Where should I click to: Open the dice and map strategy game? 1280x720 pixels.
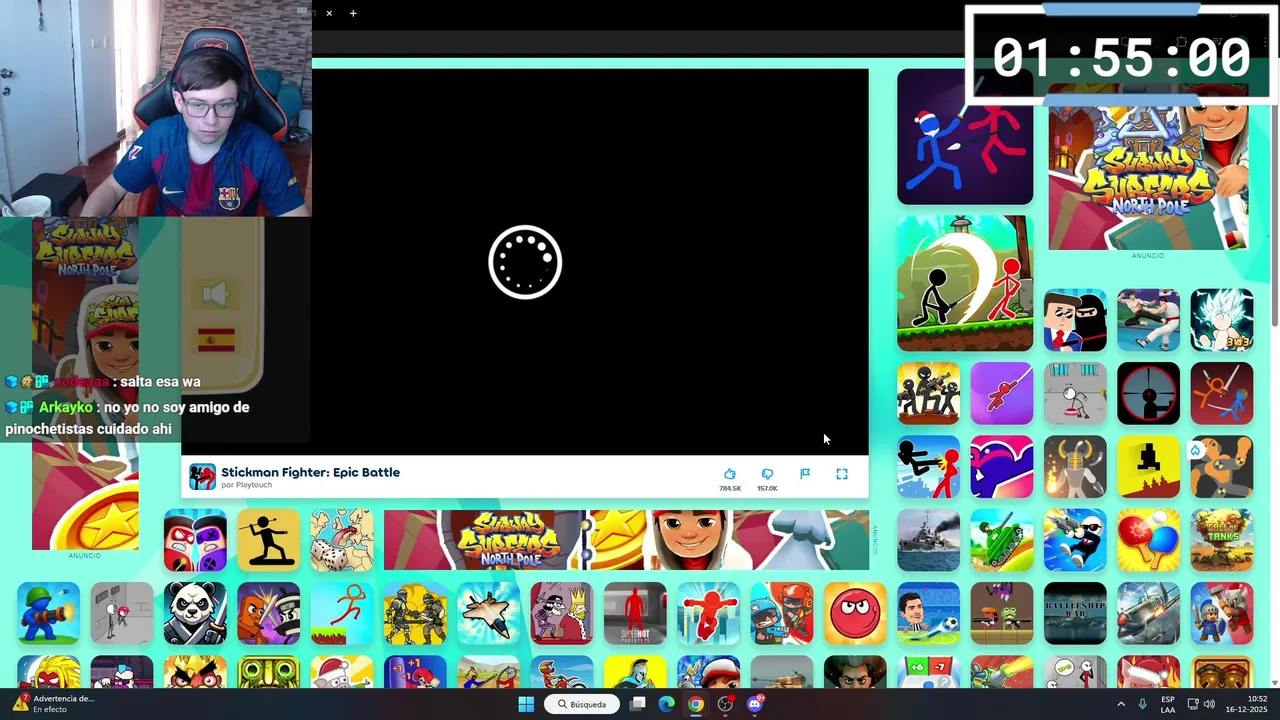[341, 540]
